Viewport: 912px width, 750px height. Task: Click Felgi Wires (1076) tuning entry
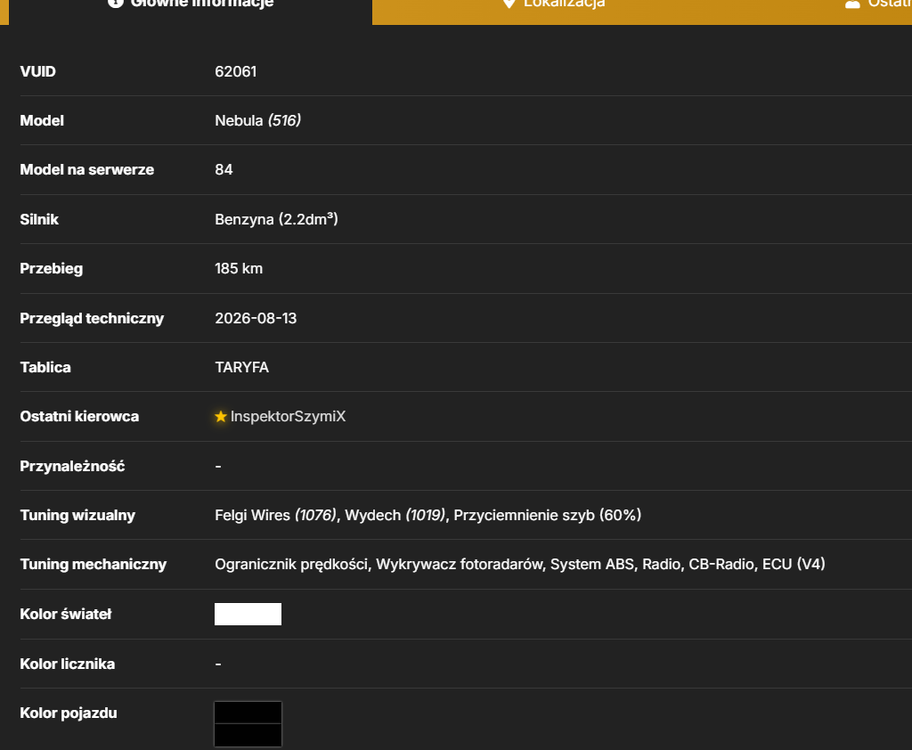pyautogui.click(x=276, y=516)
